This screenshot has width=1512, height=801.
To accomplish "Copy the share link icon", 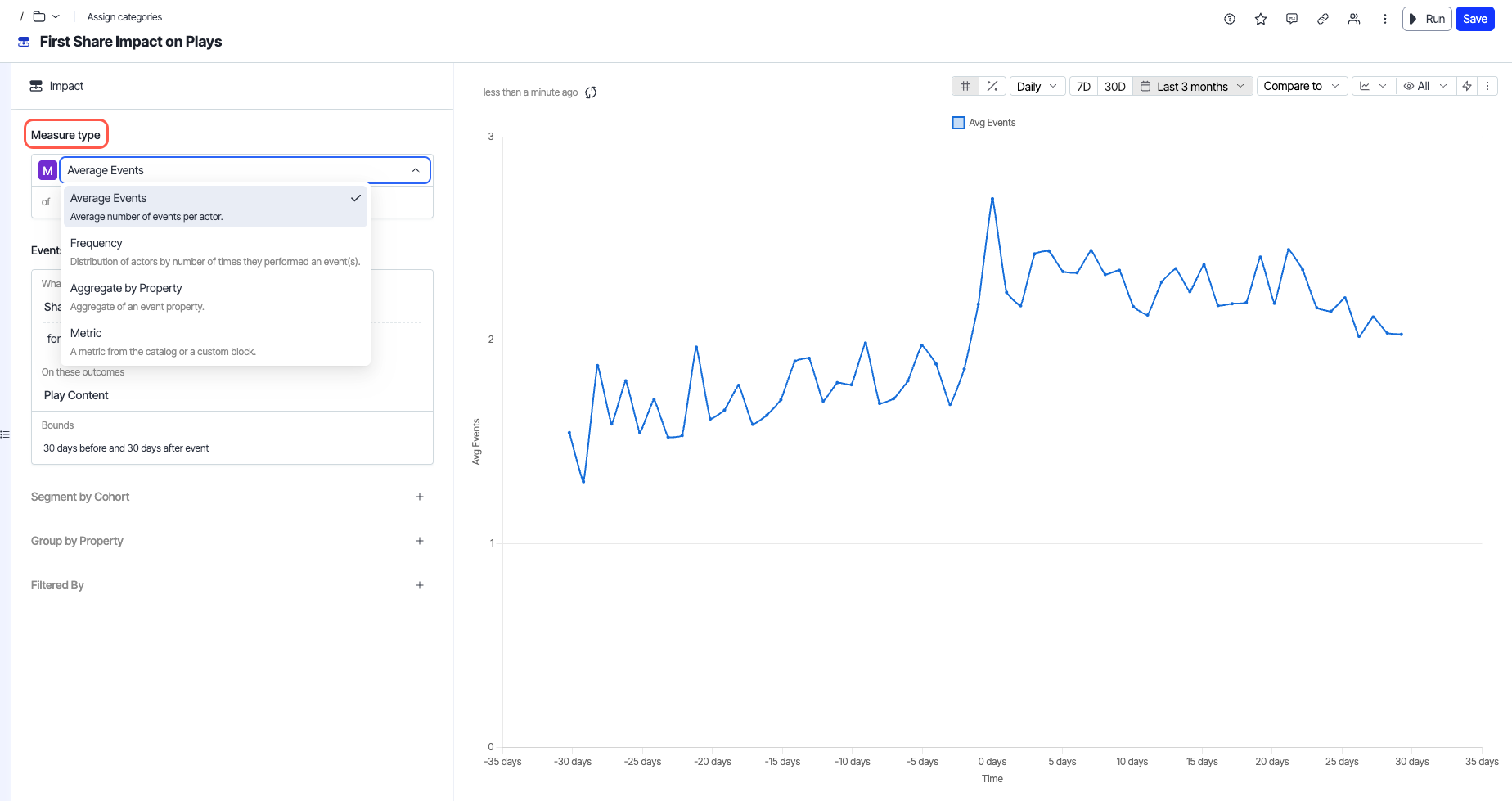I will click(1322, 18).
